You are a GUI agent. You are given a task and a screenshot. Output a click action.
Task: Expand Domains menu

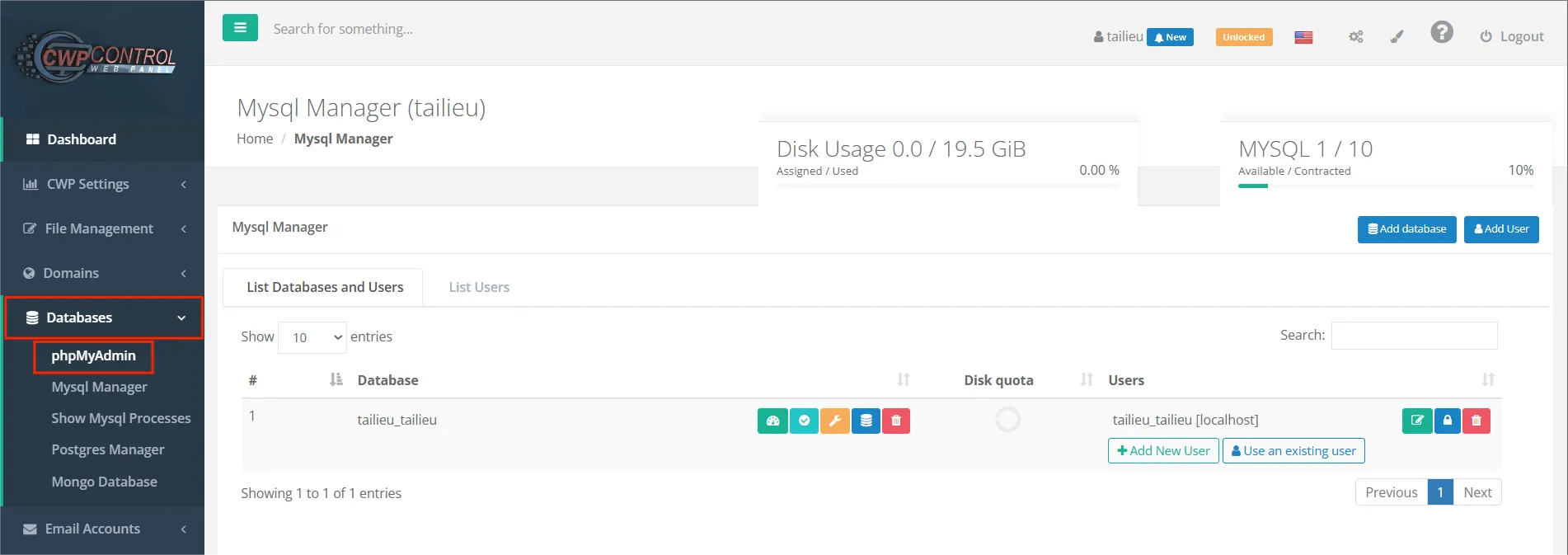[x=102, y=273]
